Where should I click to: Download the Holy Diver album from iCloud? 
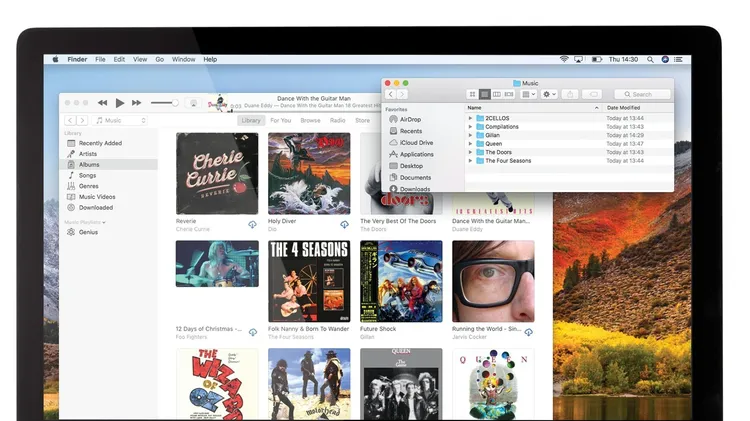pos(344,224)
